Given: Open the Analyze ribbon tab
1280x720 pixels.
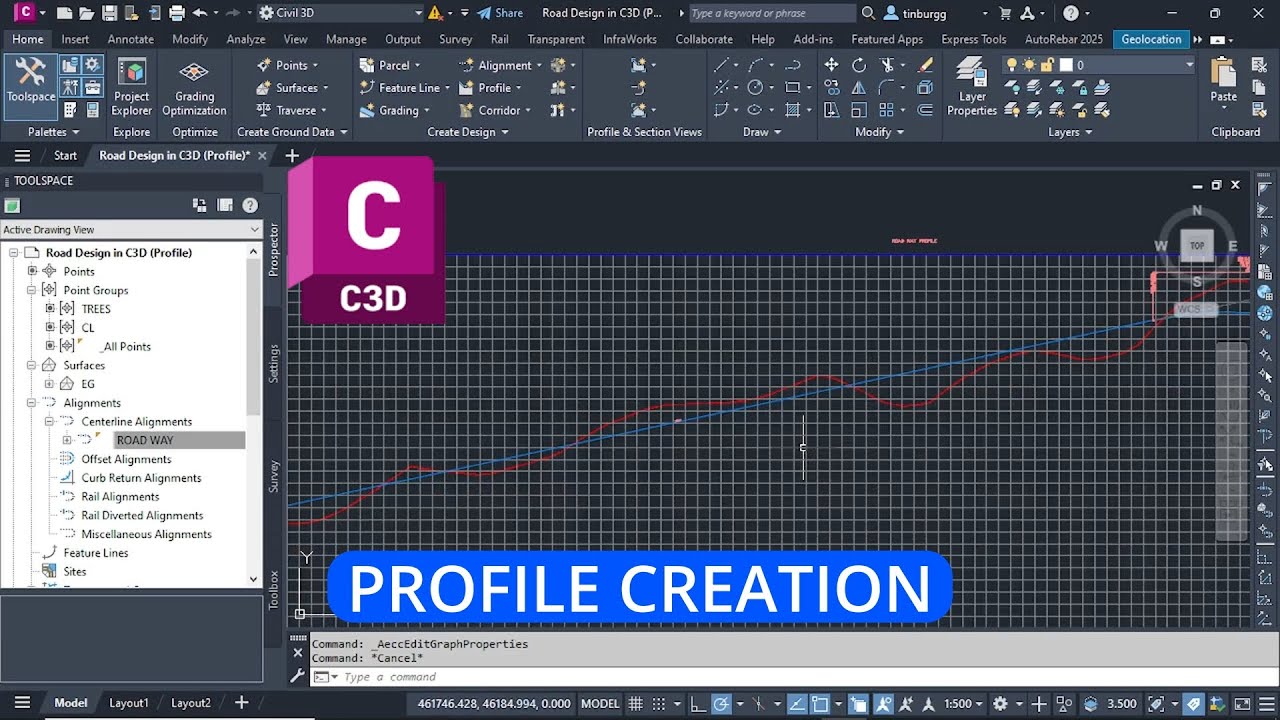Looking at the screenshot, I should point(246,39).
